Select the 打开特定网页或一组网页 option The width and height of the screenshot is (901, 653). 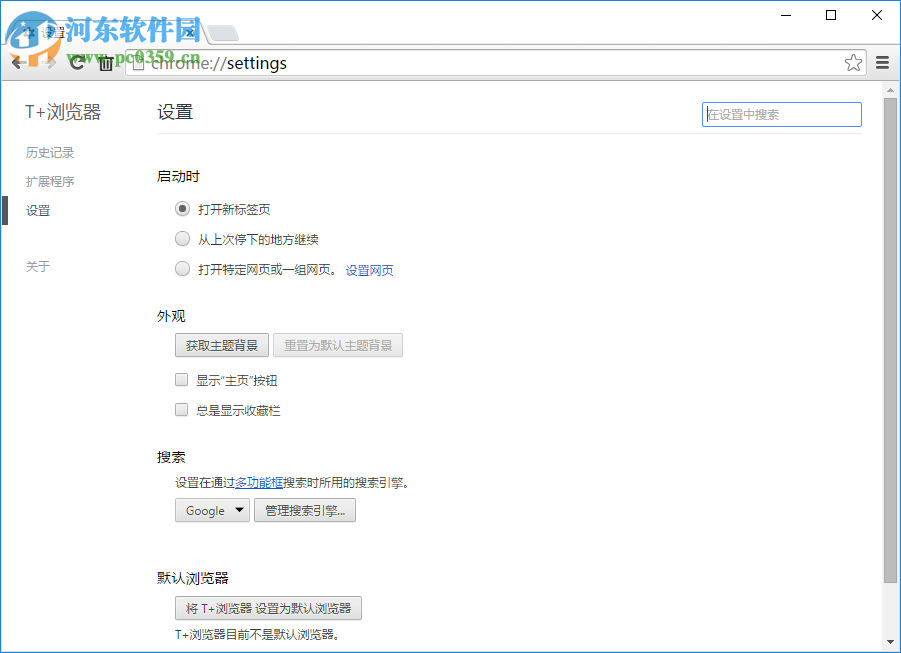(182, 268)
